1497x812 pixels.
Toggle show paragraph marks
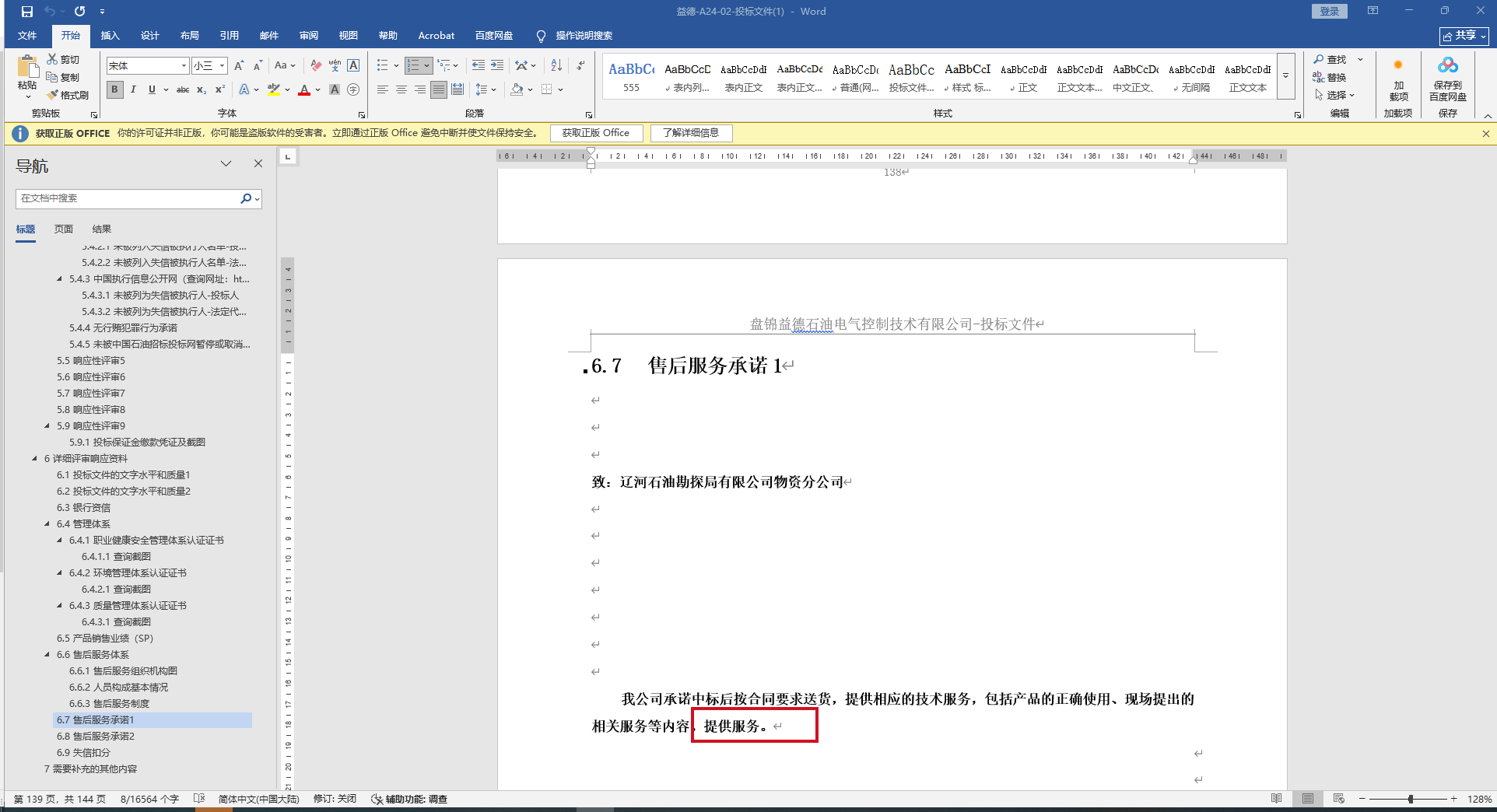[580, 65]
